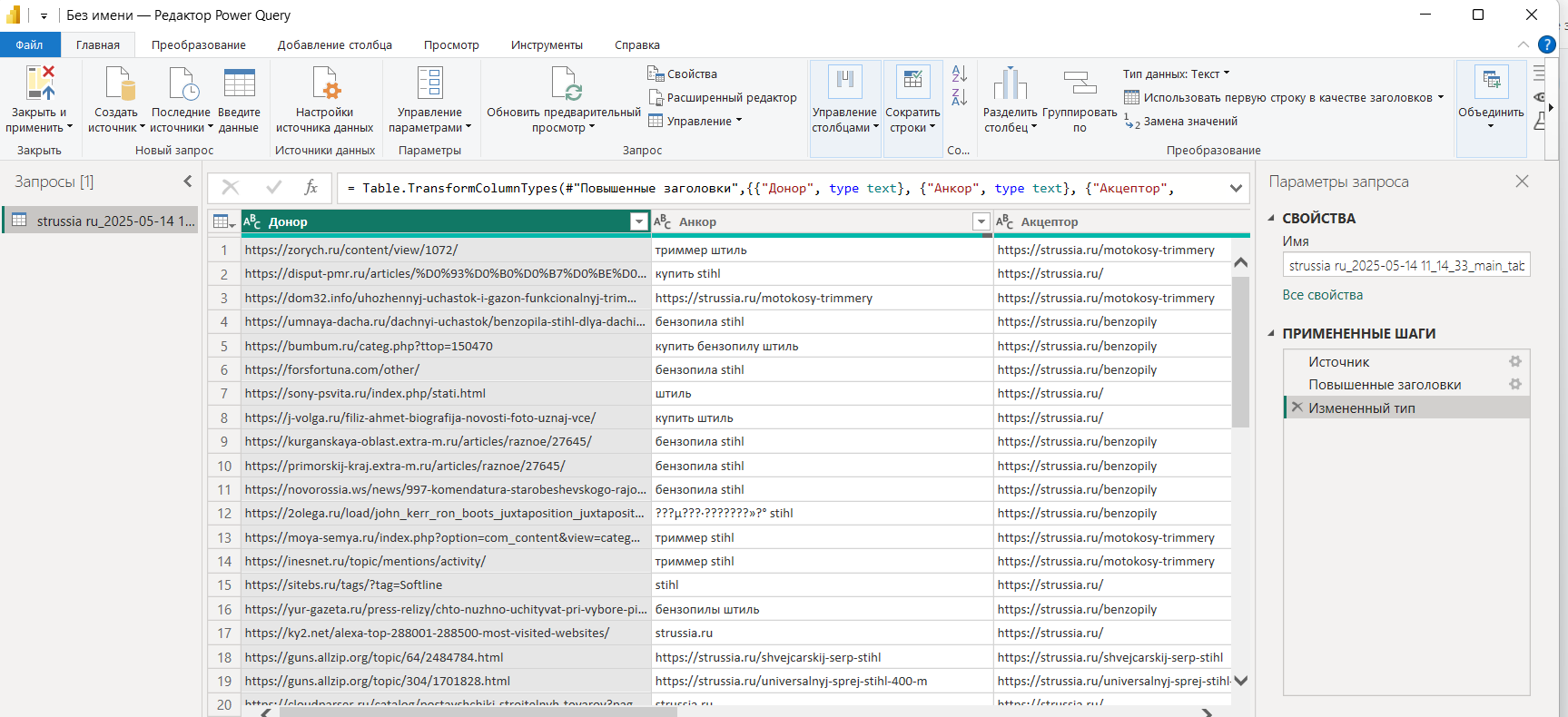Image resolution: width=1568 pixels, height=717 pixels.
Task: Click the Split Column icon
Action: pos(1010,83)
